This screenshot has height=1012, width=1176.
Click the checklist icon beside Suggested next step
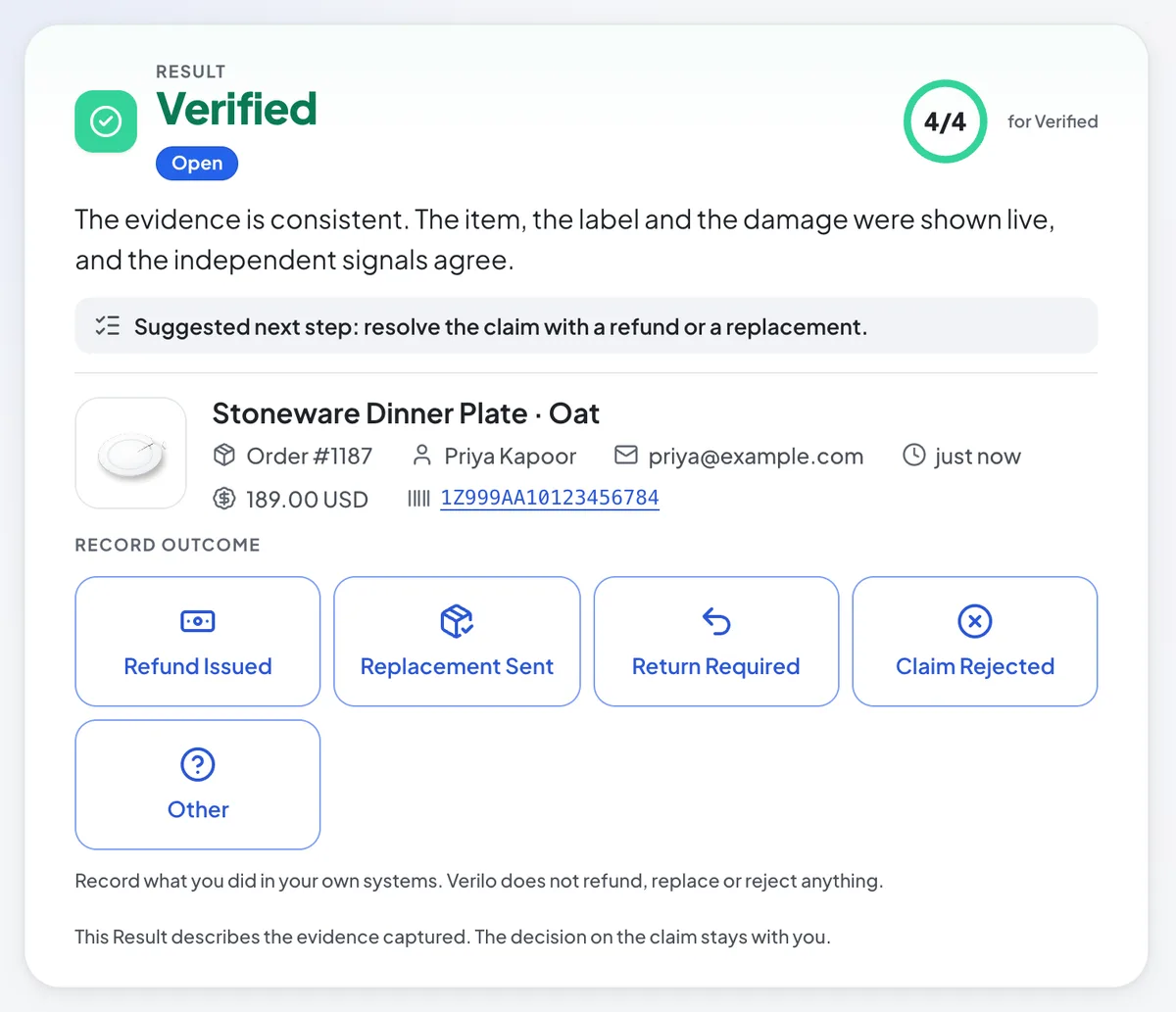tap(108, 326)
